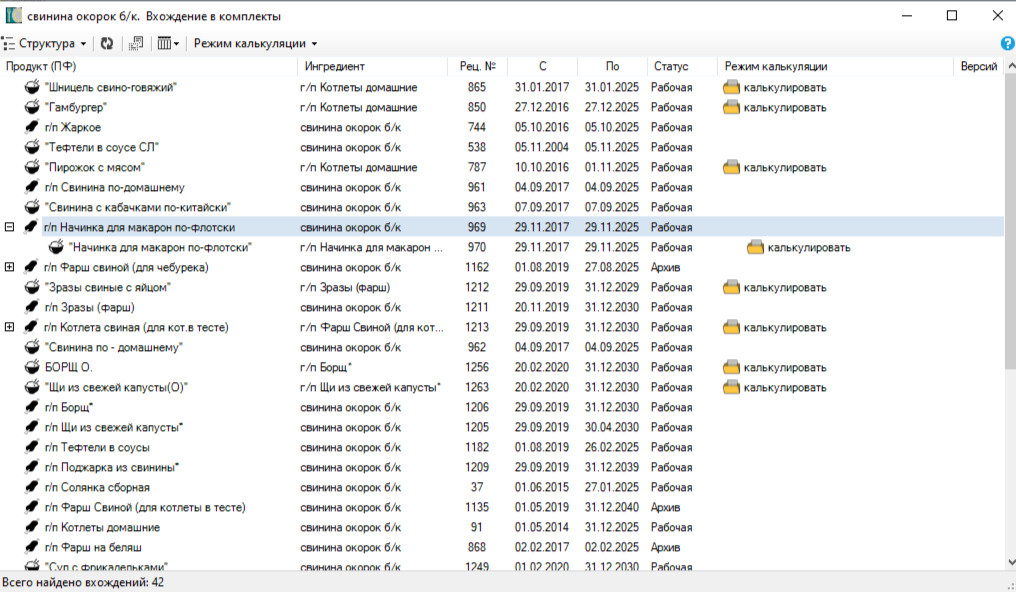Click icon of г/п Зразы (фарш) row
Image resolution: width=1016 pixels, height=592 pixels.
pyautogui.click(x=32, y=307)
